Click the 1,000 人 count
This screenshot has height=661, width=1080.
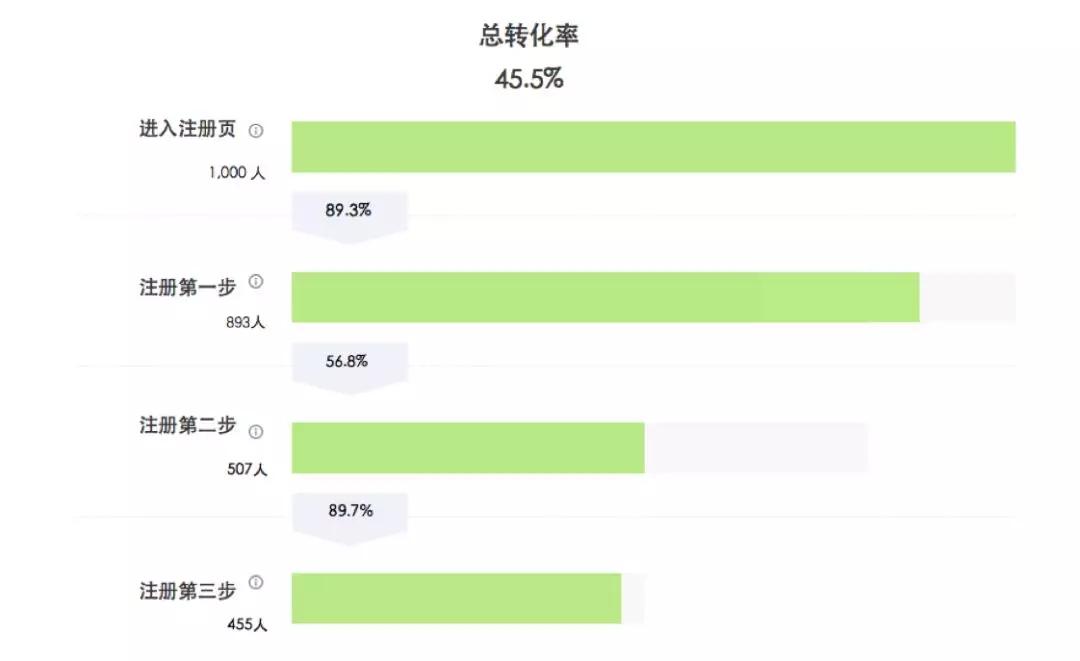(x=237, y=172)
